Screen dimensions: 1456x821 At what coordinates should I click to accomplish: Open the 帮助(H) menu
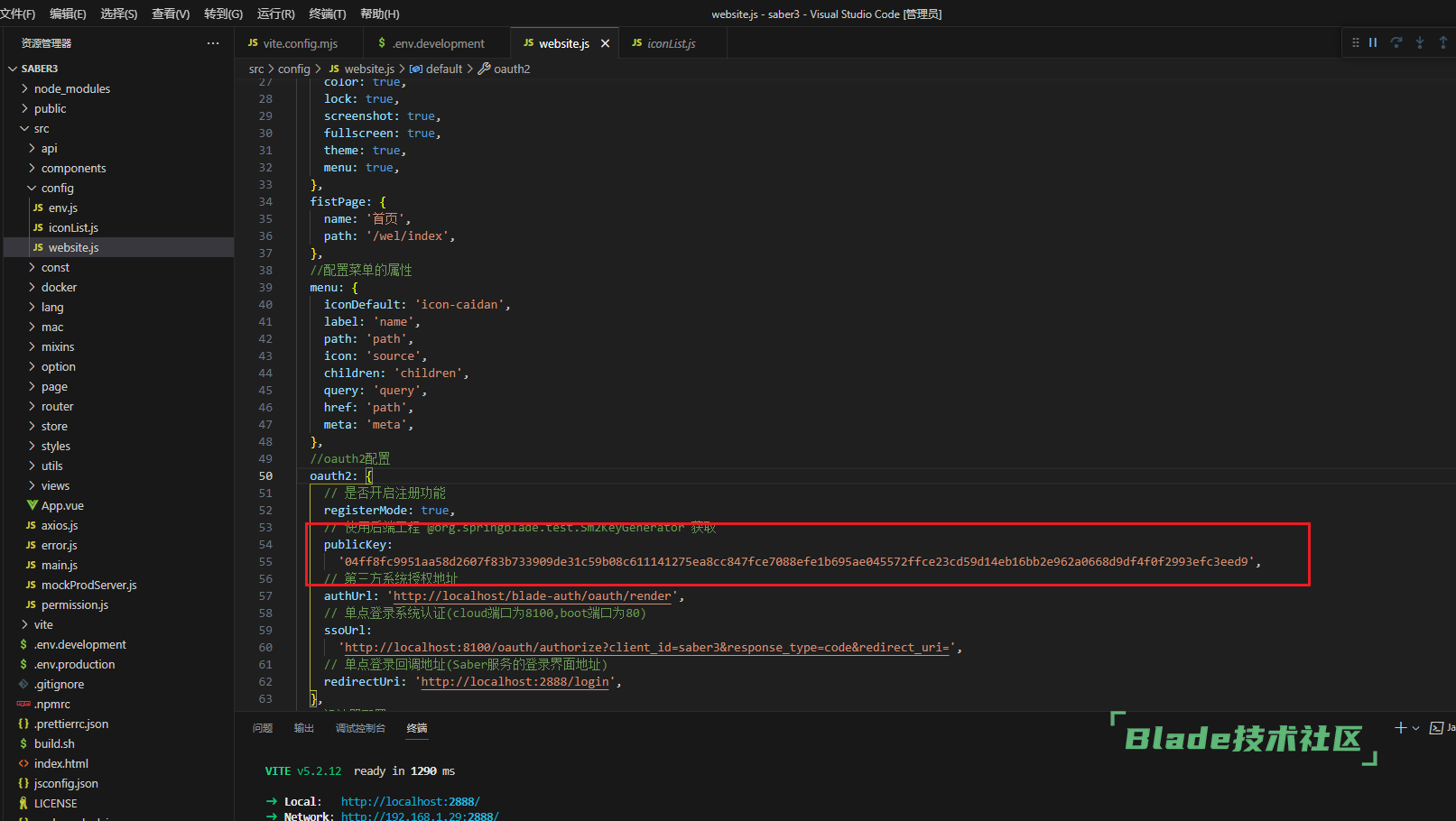click(380, 14)
